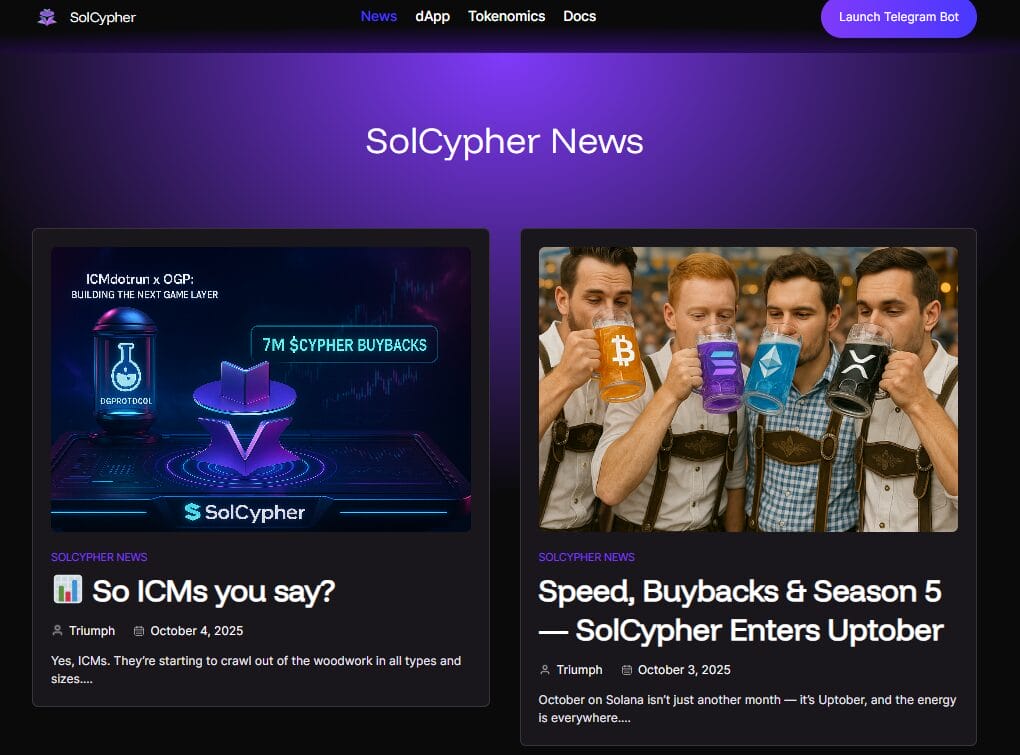Image resolution: width=1020 pixels, height=755 pixels.
Task: Click the bar chart emoji icon
Action: pos(68,589)
